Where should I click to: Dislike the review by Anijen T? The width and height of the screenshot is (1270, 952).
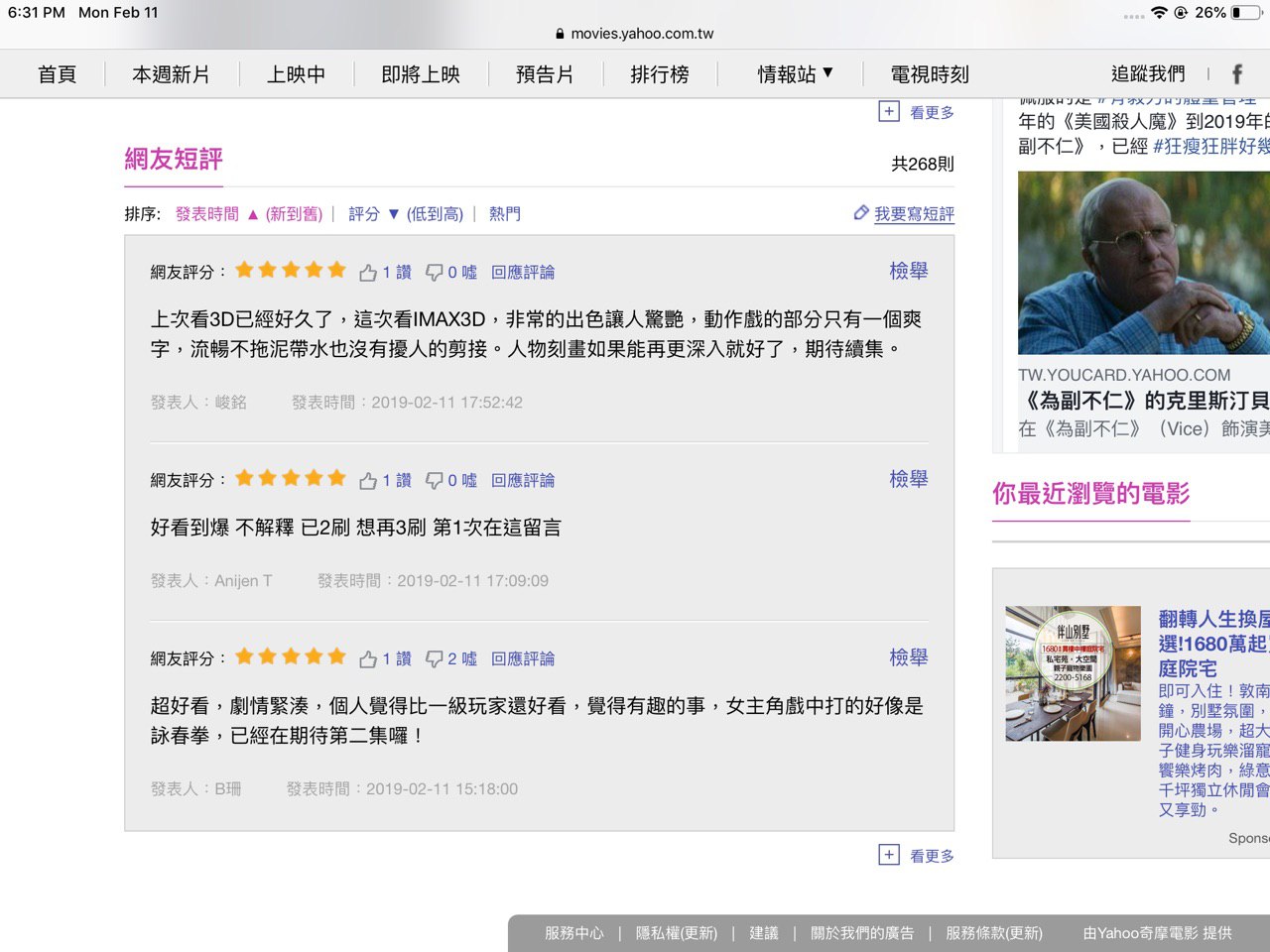(x=434, y=480)
